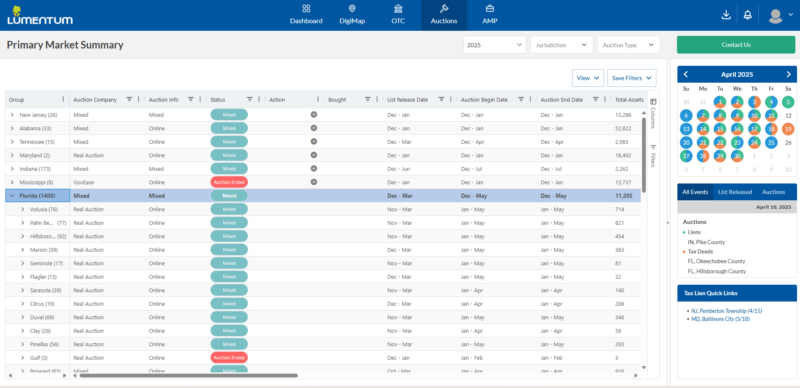
Task: Click action icon in Mississippi row
Action: coord(314,182)
